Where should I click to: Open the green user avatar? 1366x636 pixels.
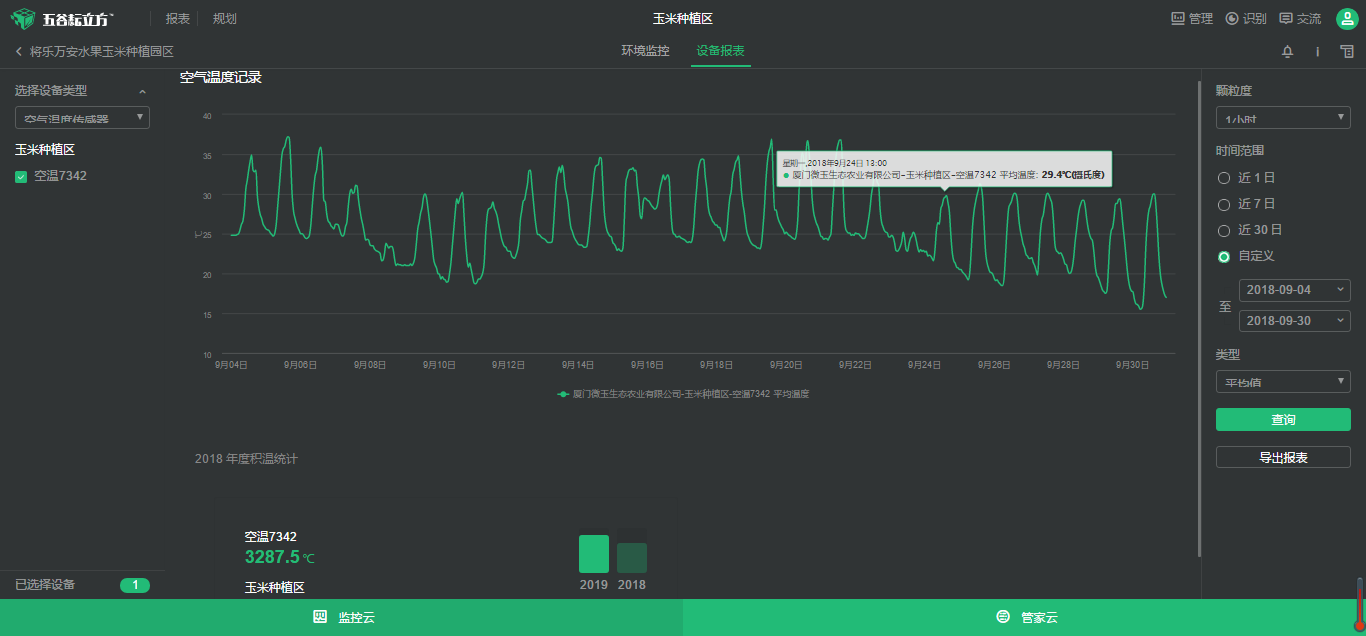1347,19
